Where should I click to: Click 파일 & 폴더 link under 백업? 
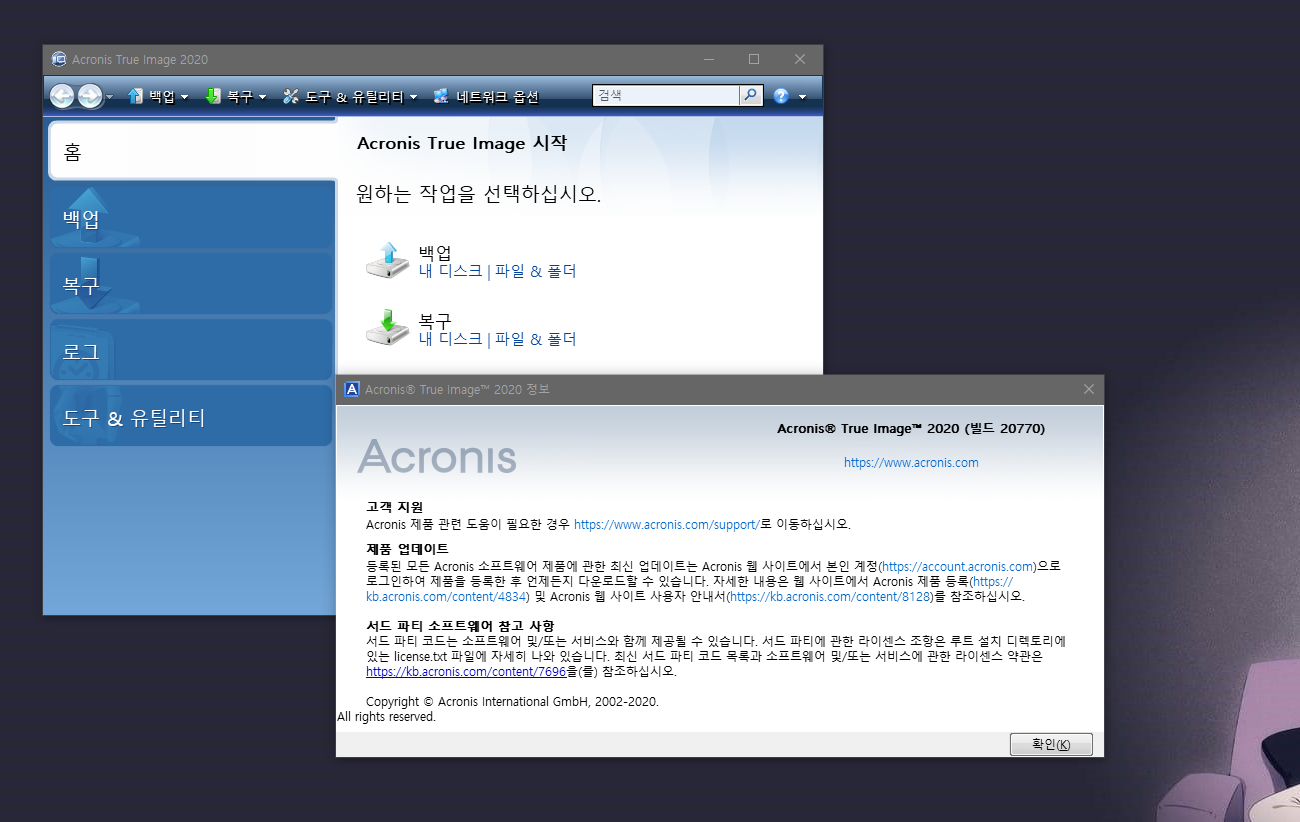point(536,271)
